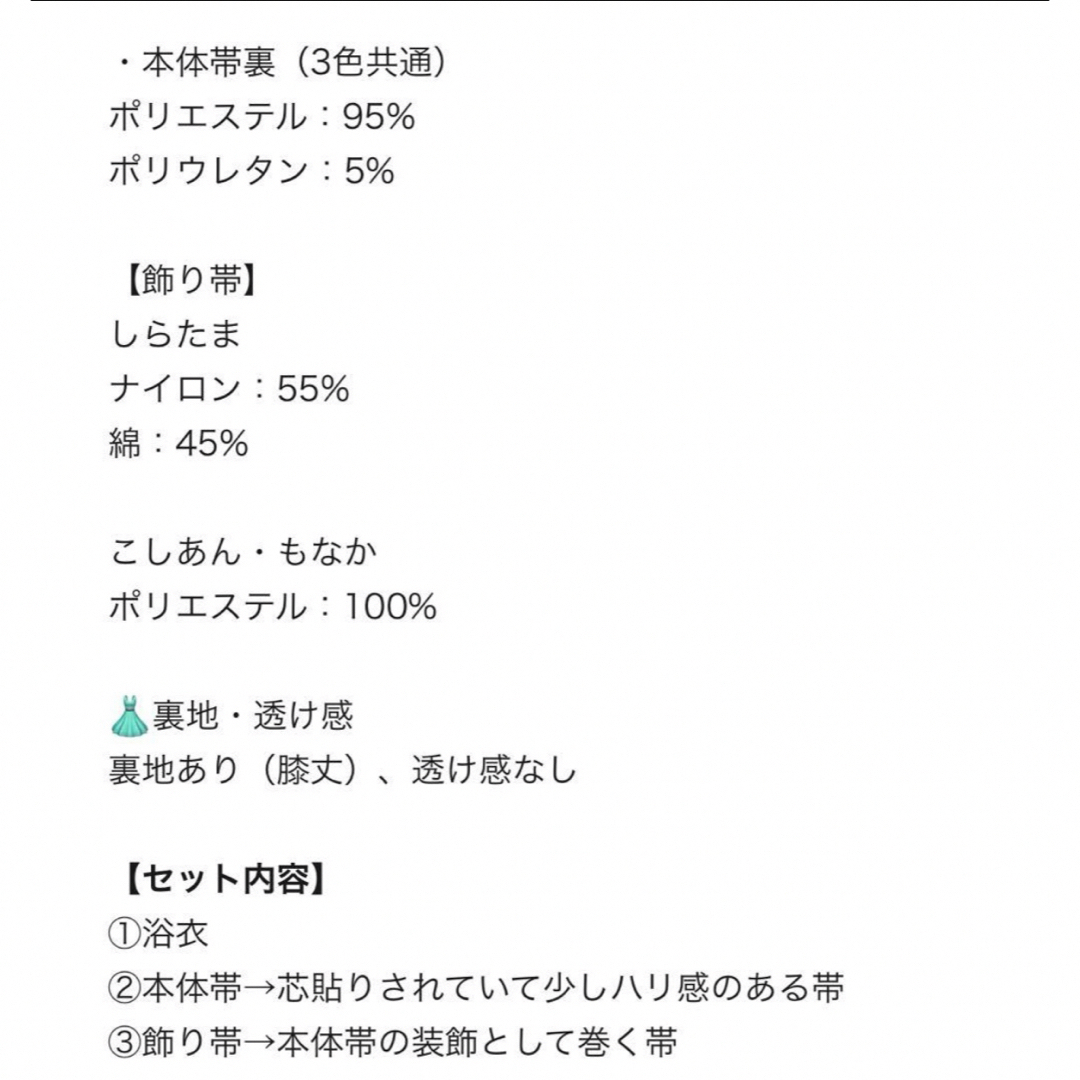Click the ②本体帯 list item line
This screenshot has width=1080, height=1080.
pos(476,988)
